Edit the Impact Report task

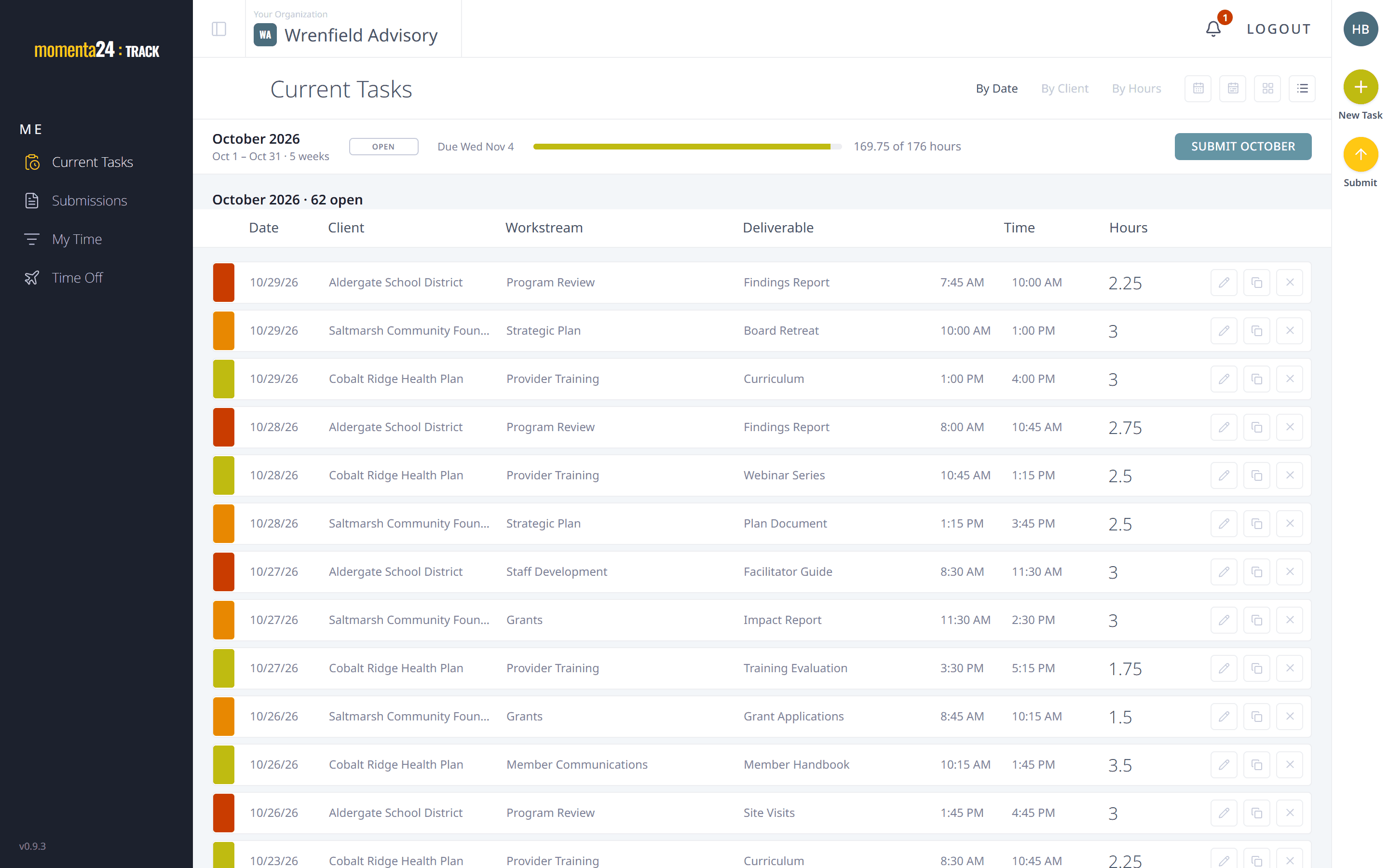point(1224,620)
